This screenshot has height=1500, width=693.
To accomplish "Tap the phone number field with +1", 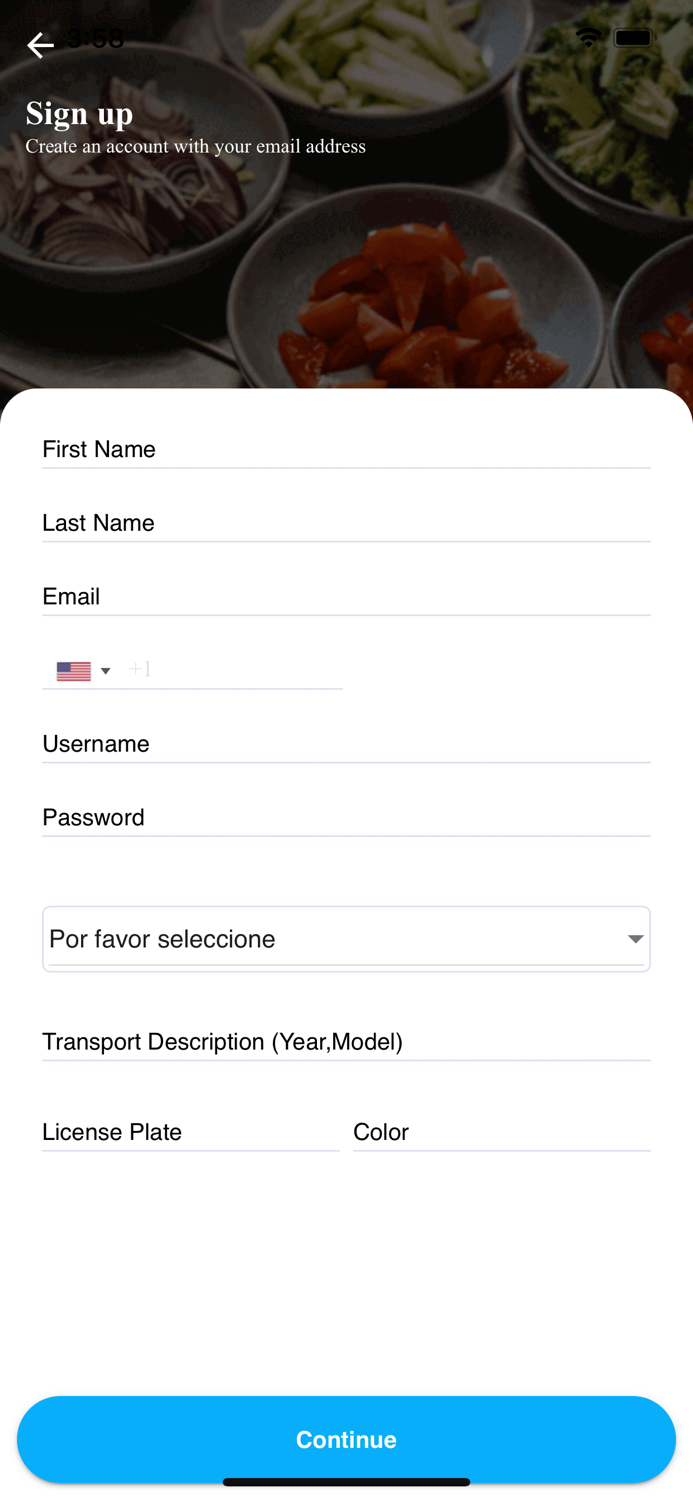I will click(x=234, y=669).
